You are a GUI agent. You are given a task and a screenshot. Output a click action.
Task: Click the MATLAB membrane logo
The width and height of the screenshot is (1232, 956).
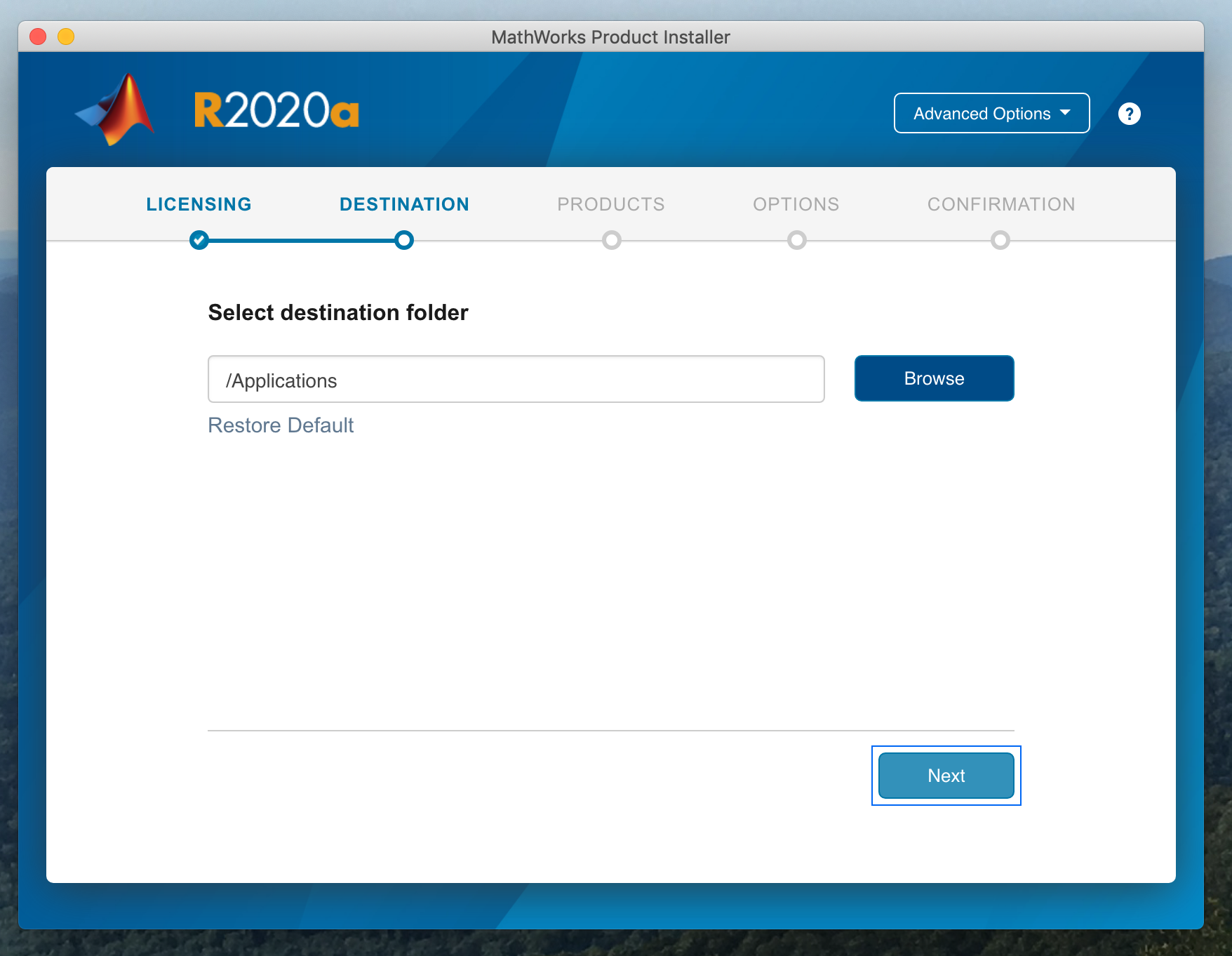coord(116,111)
